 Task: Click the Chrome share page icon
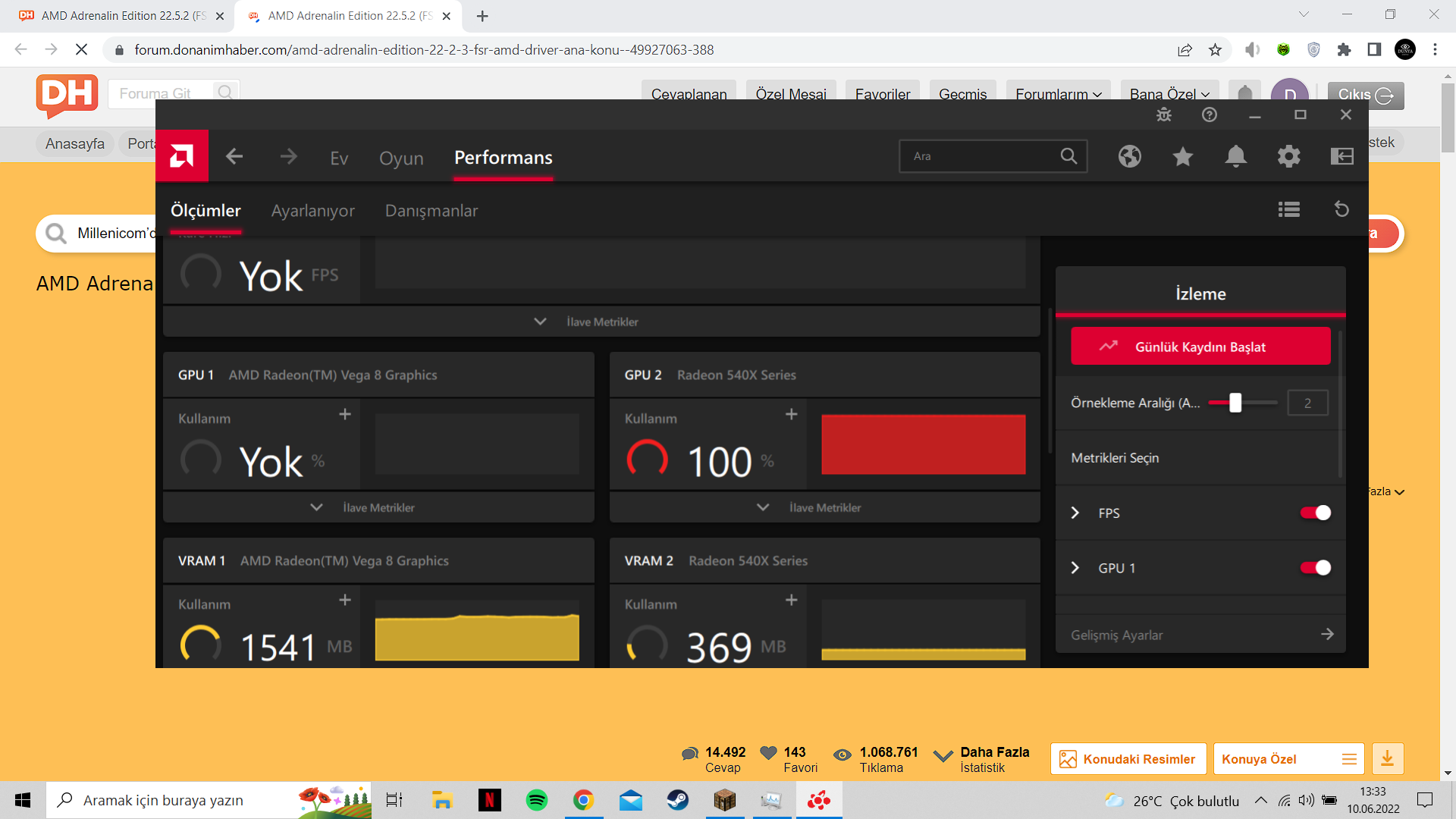[x=1185, y=50]
